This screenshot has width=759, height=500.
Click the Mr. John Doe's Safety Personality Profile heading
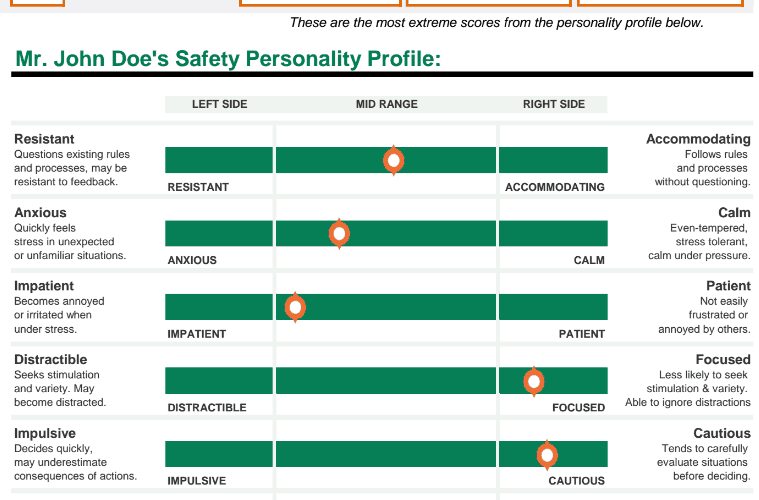pyautogui.click(x=228, y=60)
